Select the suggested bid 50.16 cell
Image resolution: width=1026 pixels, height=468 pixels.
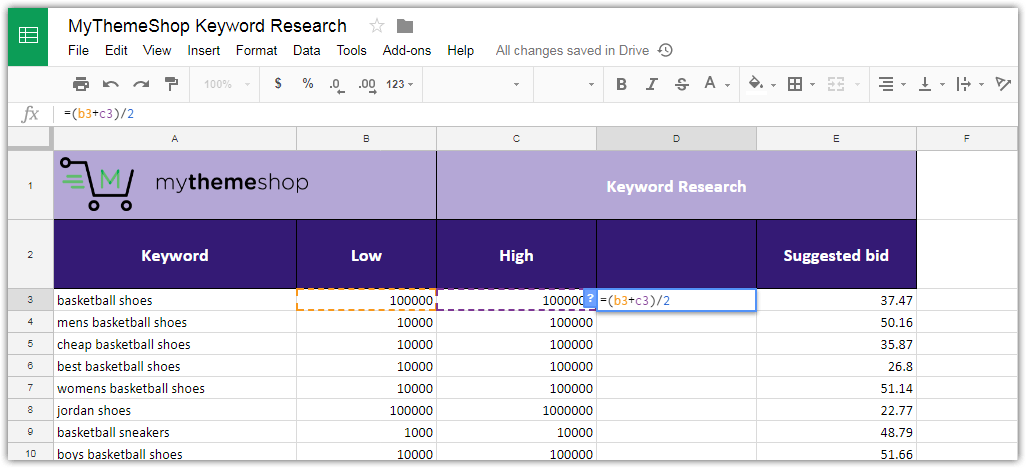pyautogui.click(x=836, y=322)
